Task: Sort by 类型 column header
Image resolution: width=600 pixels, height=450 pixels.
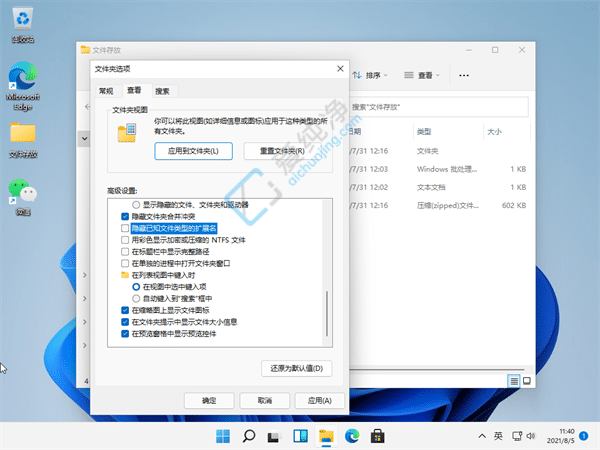Action: pos(424,132)
